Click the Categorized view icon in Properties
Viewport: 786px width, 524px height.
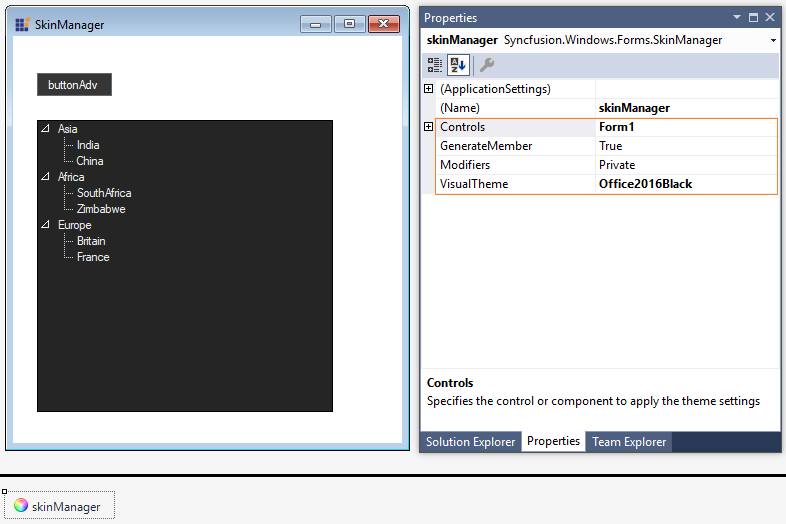(435, 65)
